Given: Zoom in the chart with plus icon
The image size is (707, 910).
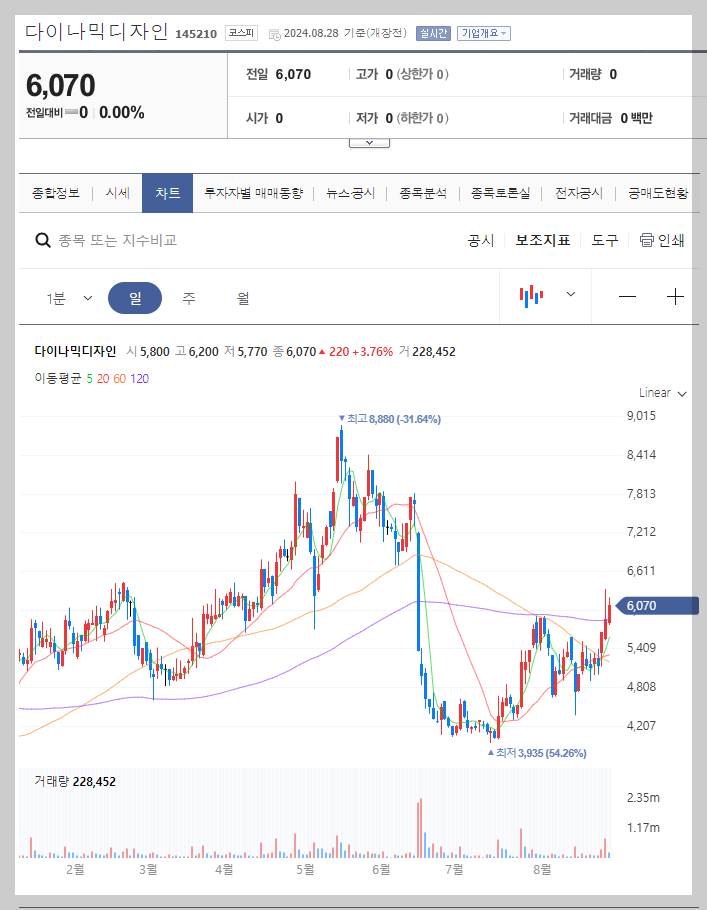Looking at the screenshot, I should pyautogui.click(x=676, y=297).
